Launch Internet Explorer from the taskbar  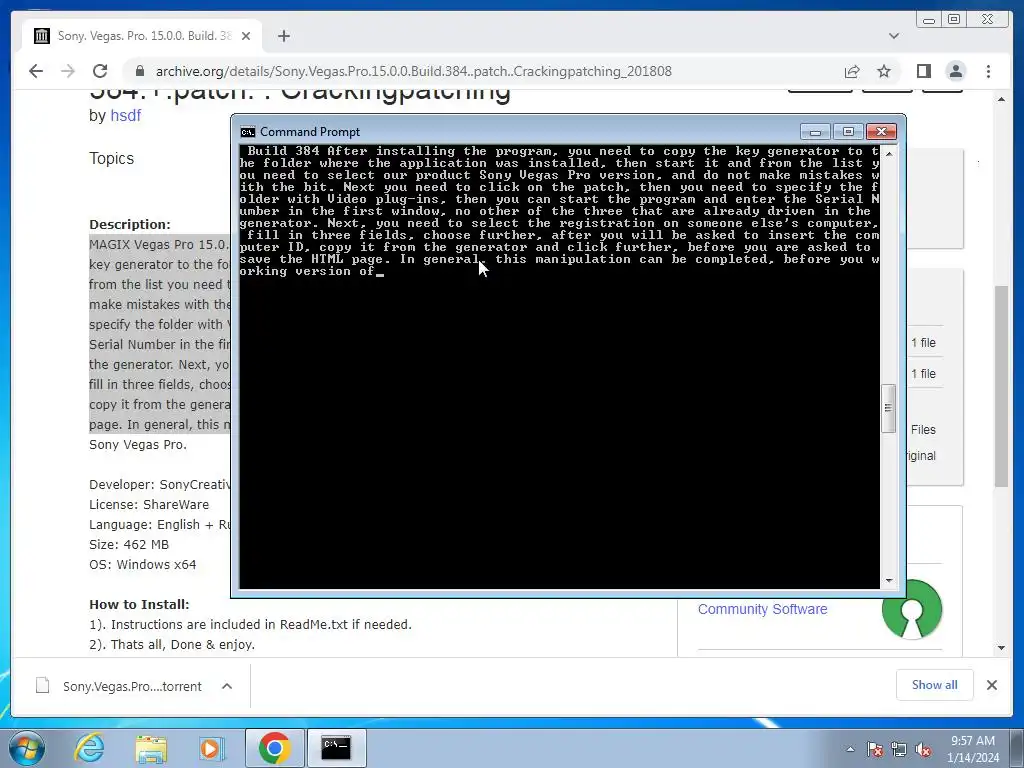[x=89, y=748]
